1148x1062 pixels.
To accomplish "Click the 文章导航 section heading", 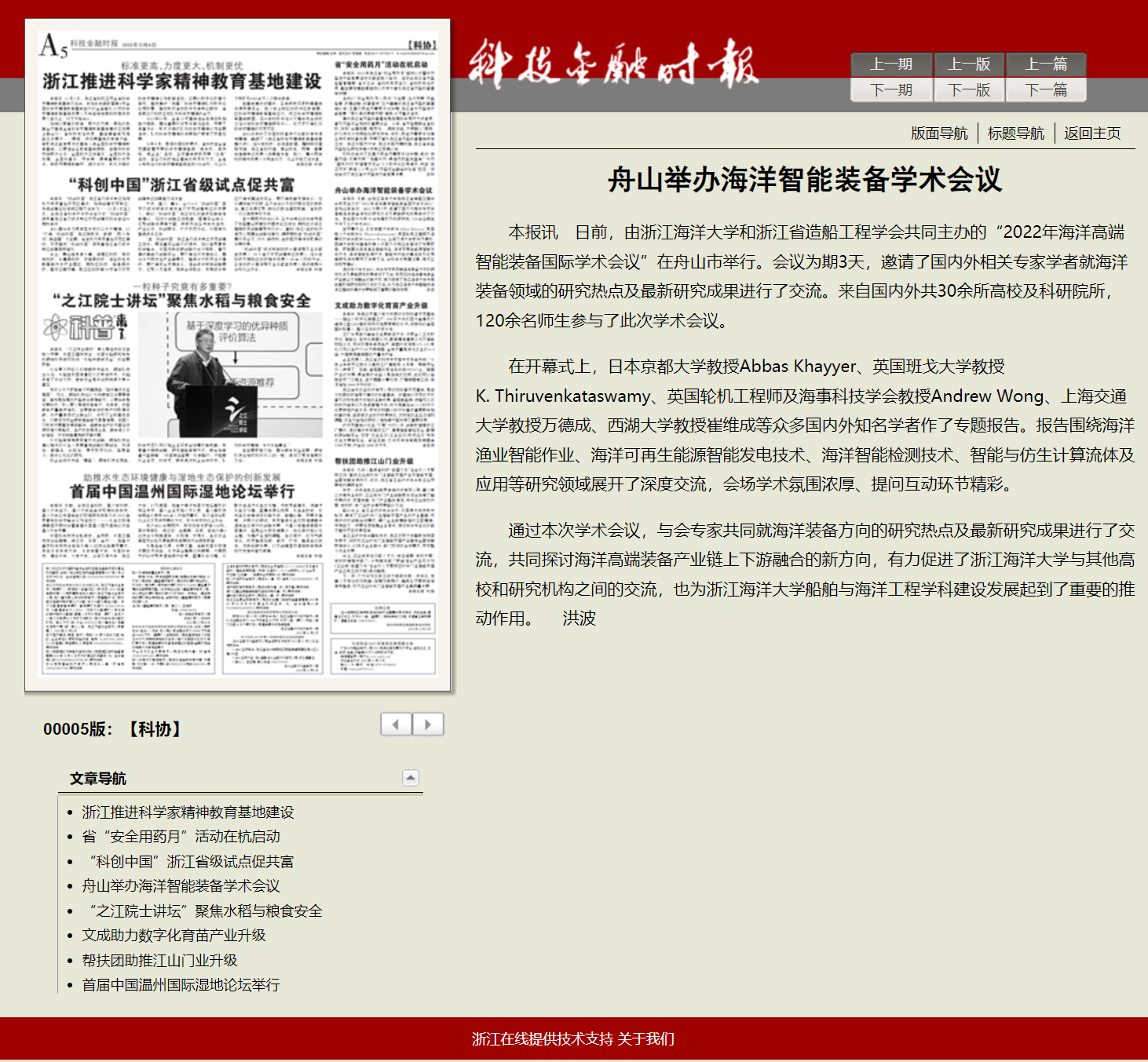I will (98, 779).
